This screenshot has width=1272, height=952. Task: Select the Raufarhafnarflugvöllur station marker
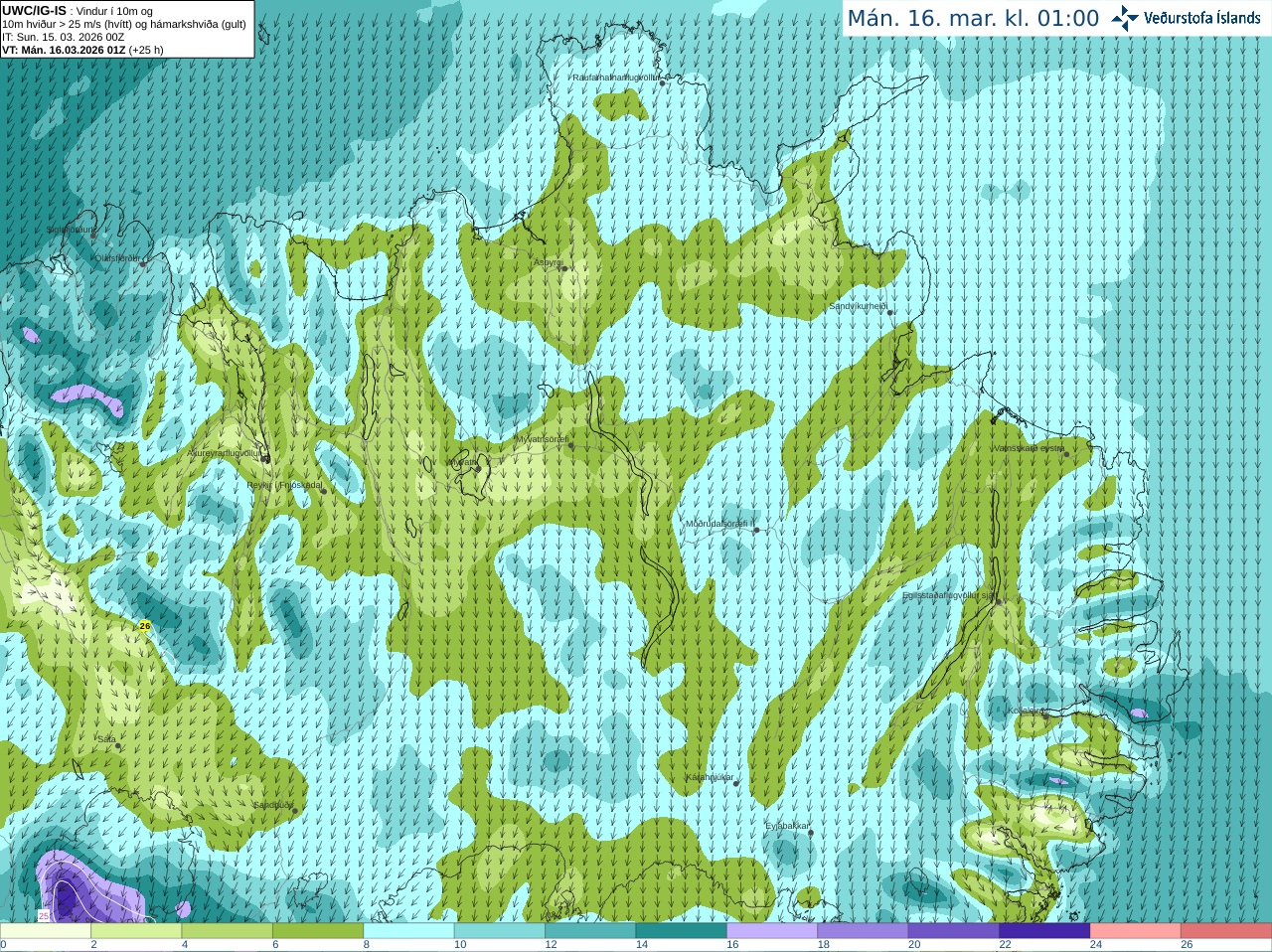pyautogui.click(x=663, y=83)
